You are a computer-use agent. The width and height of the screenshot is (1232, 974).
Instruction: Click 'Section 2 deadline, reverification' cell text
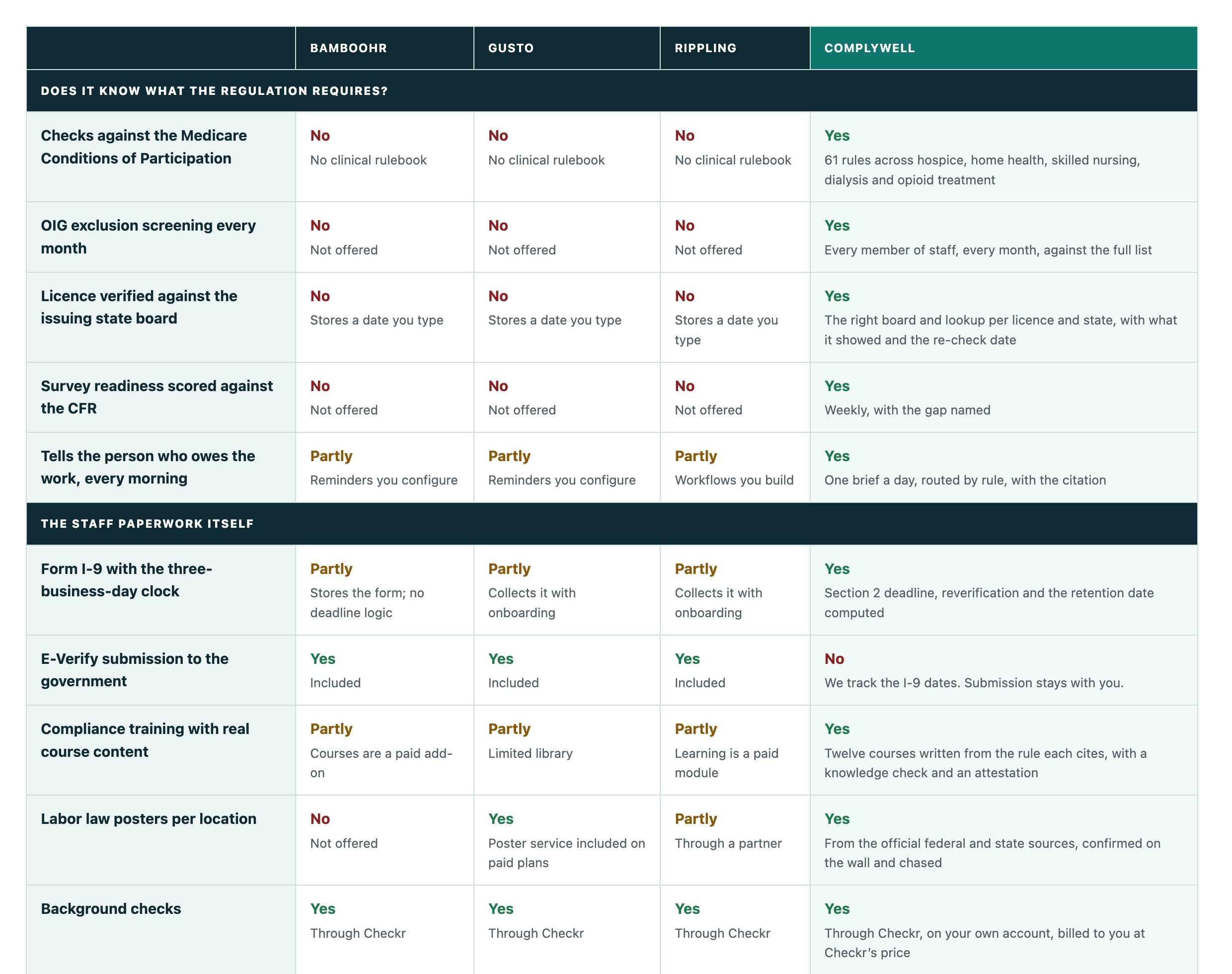pos(989,603)
